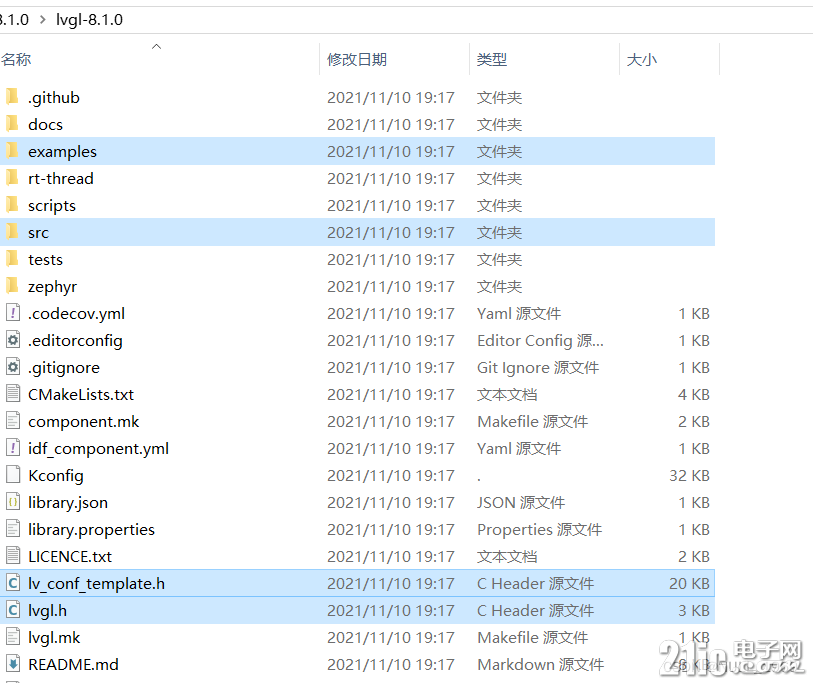Click the Properties 源文件 type cell
The height and width of the screenshot is (683, 813).
(539, 529)
